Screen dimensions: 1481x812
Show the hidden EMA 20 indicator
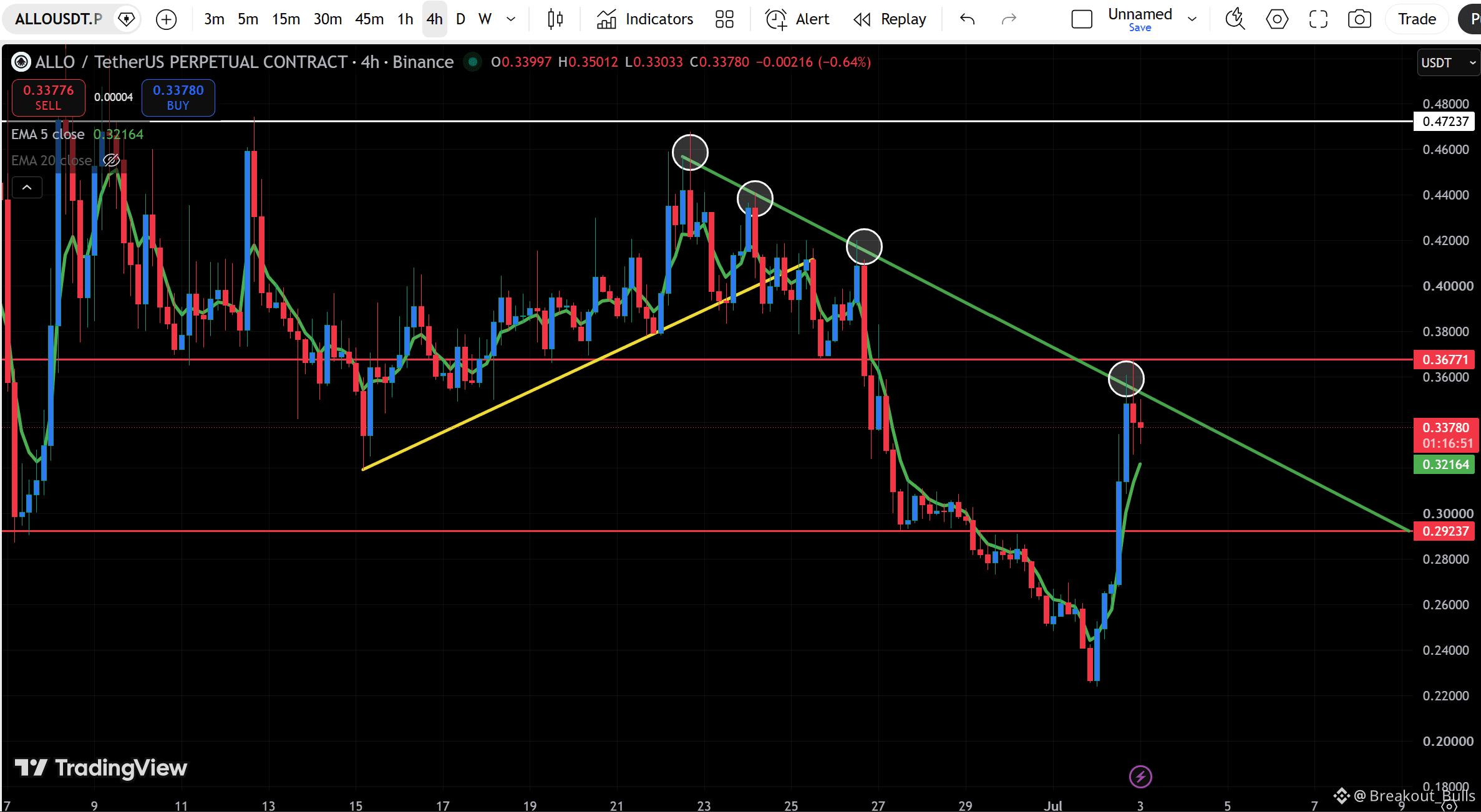click(x=111, y=160)
